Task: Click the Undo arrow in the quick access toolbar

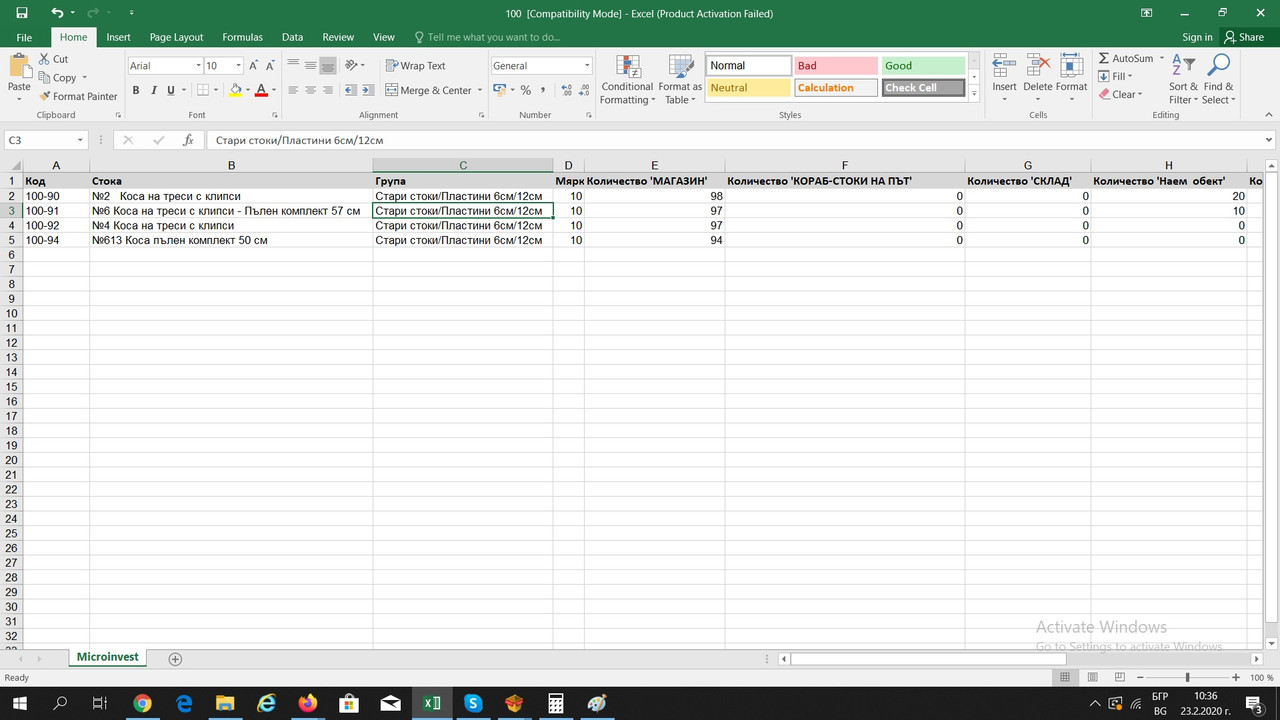Action: tap(57, 13)
